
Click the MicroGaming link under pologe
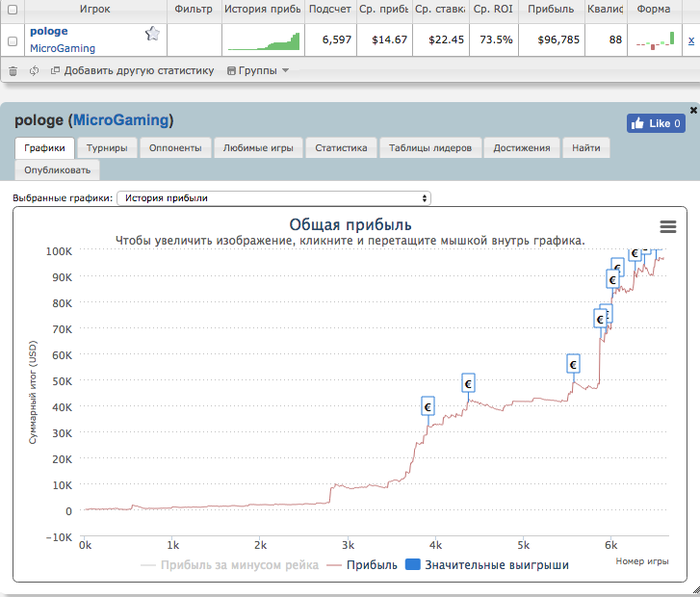pos(62,48)
